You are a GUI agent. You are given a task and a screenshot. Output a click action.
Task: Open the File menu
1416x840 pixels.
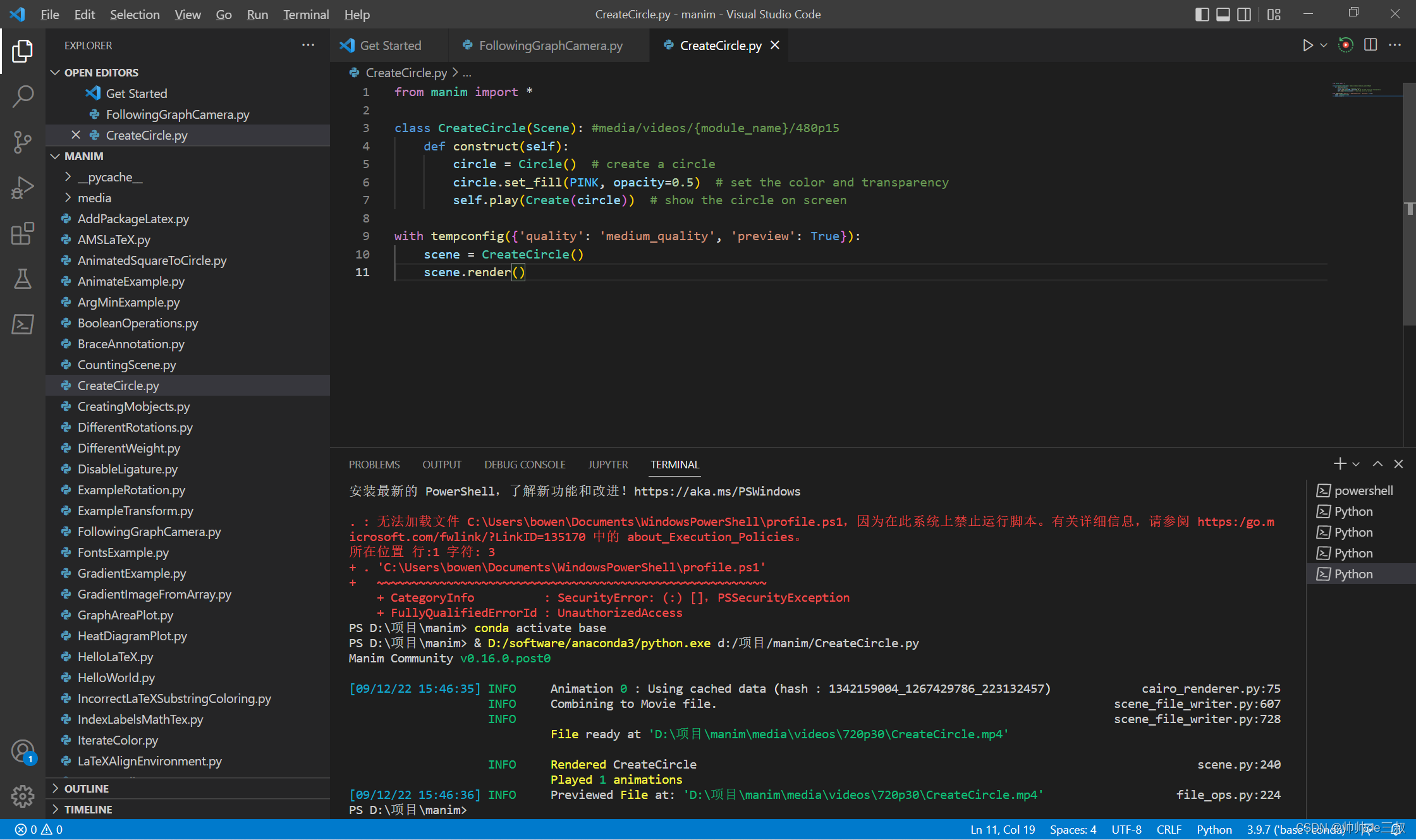point(49,15)
